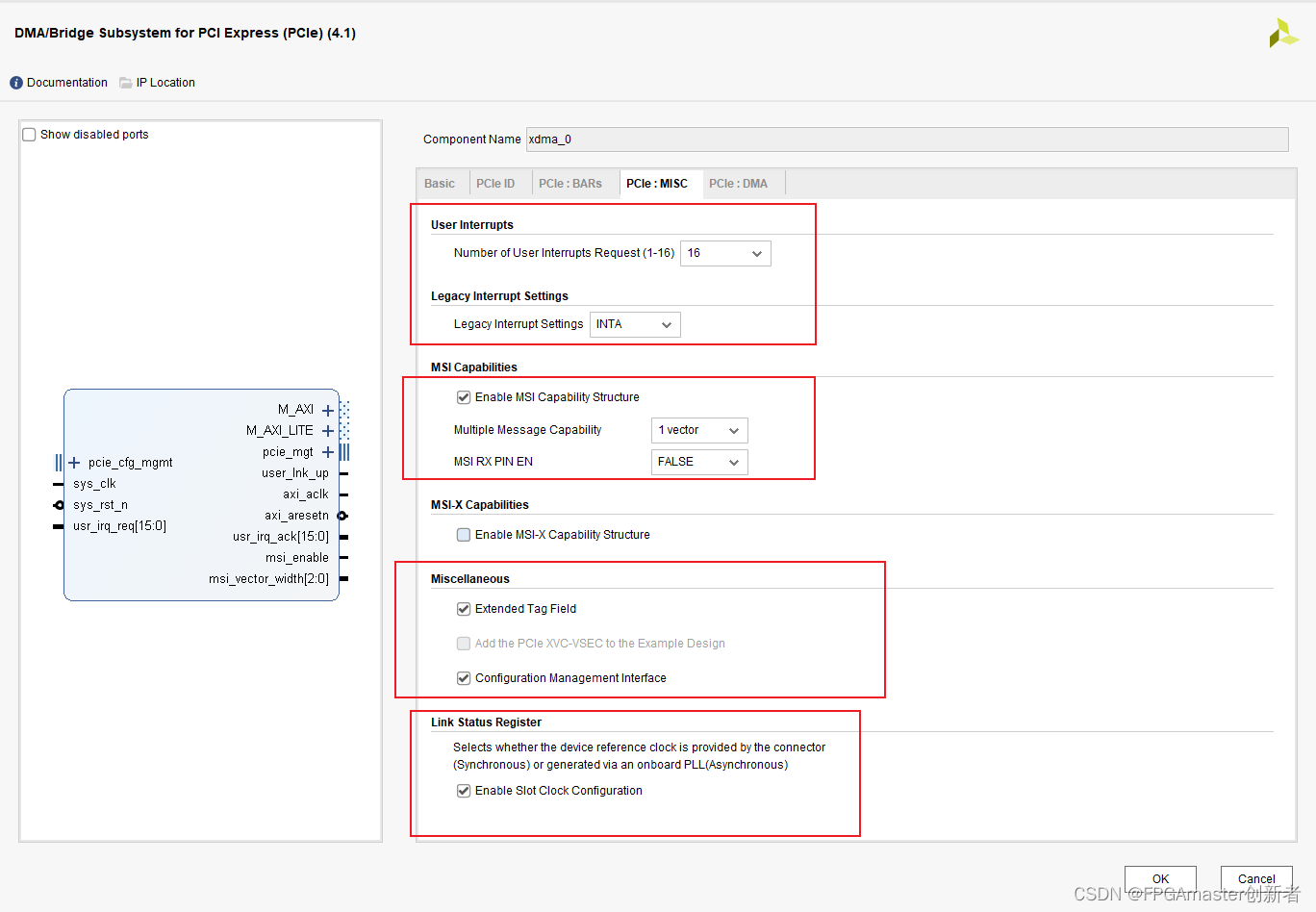1316x912 pixels.
Task: Confirm with the OK button
Action: coord(1160,878)
